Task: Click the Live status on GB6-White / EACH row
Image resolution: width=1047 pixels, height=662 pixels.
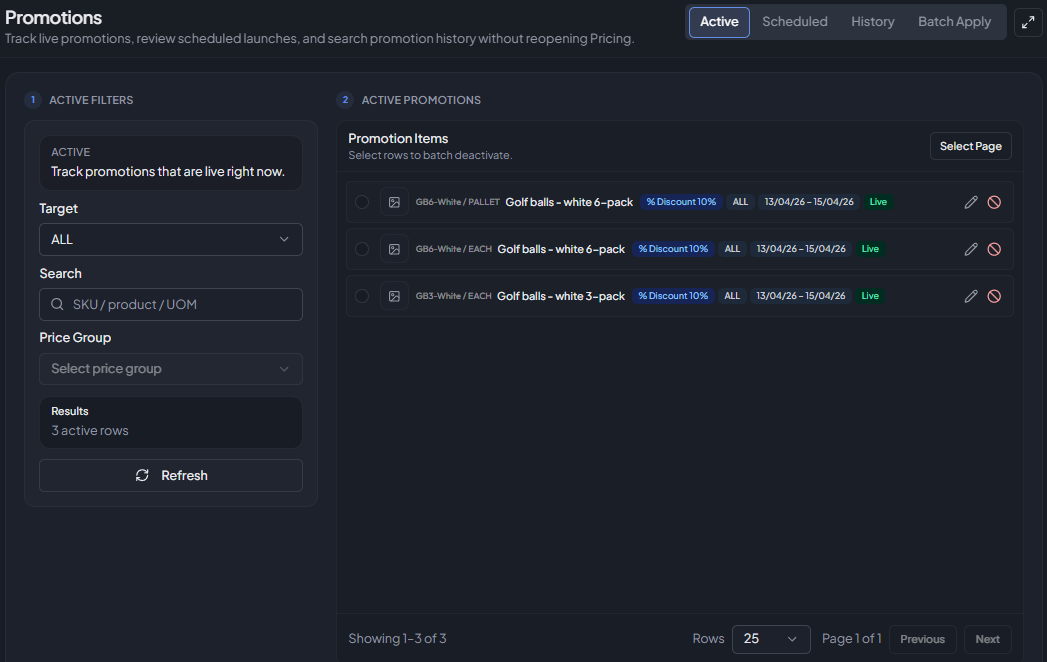Action: tap(870, 249)
